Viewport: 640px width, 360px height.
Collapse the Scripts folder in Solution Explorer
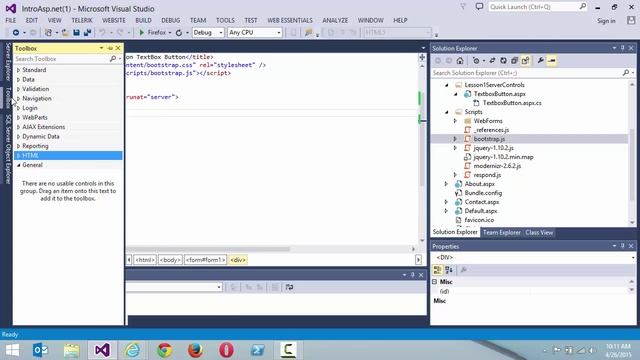447,112
